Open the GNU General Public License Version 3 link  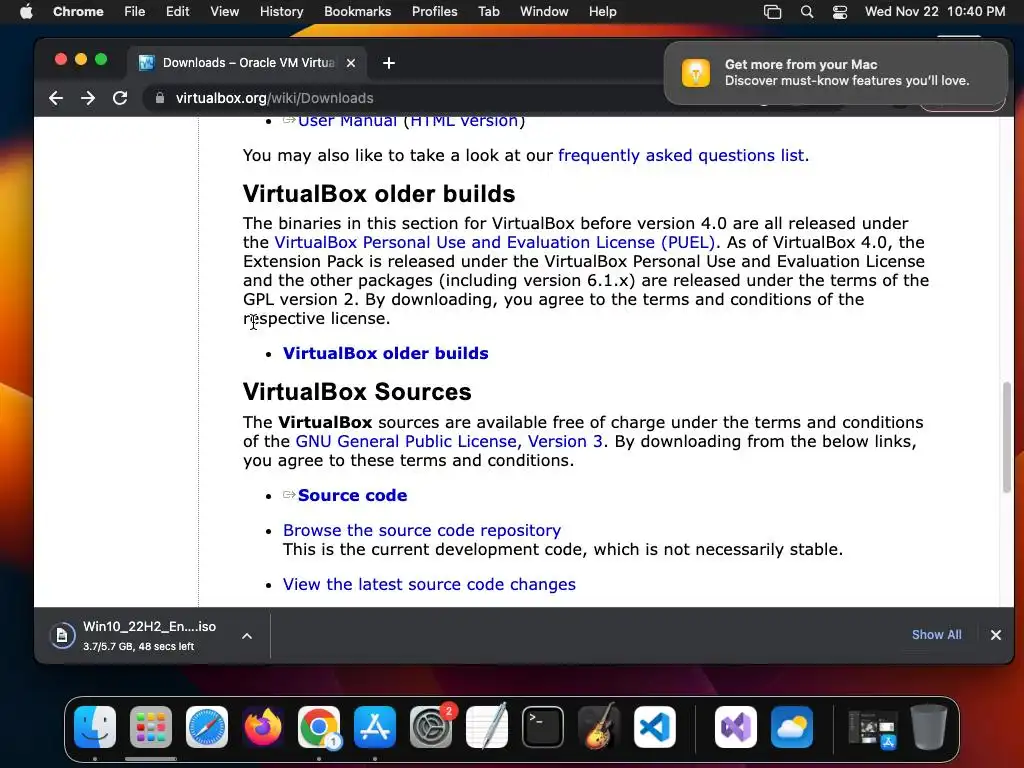click(449, 441)
